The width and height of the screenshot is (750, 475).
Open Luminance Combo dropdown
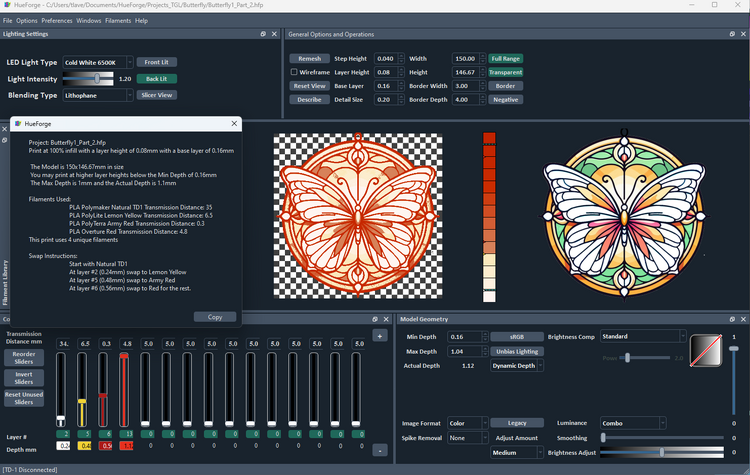click(633, 423)
